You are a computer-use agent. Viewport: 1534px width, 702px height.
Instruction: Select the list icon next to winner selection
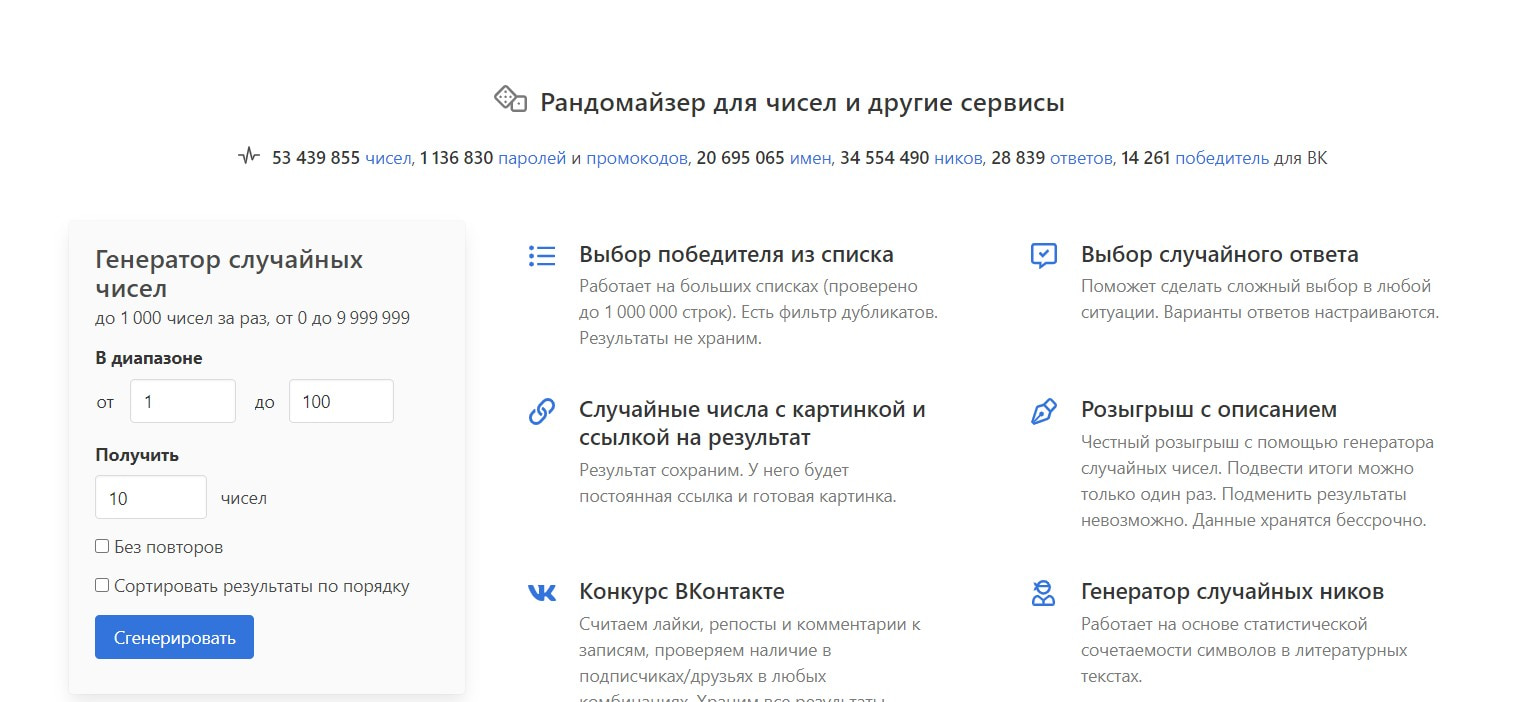541,255
